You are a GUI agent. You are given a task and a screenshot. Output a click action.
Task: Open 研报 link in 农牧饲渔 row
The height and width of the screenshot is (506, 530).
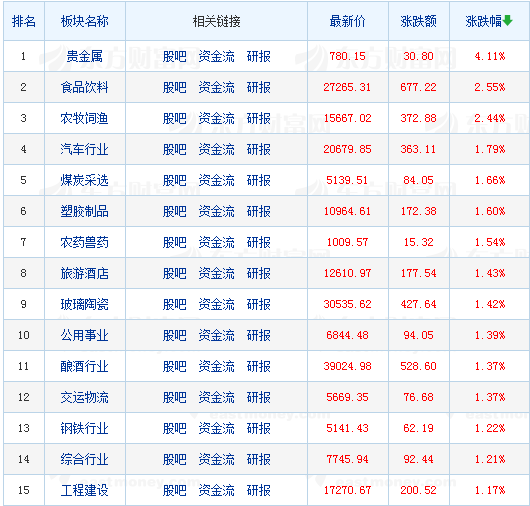(x=259, y=118)
